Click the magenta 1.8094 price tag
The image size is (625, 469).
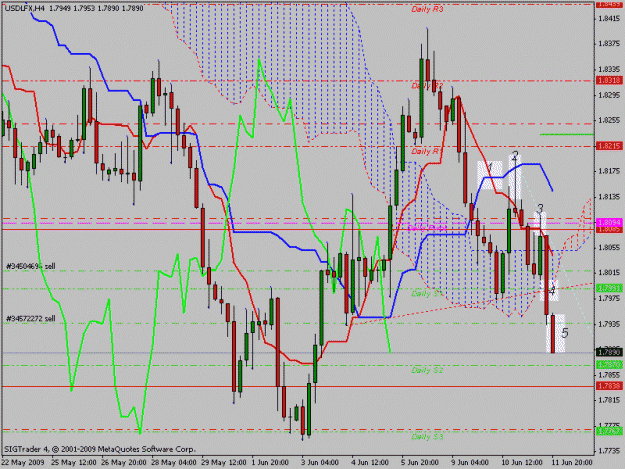pos(609,222)
